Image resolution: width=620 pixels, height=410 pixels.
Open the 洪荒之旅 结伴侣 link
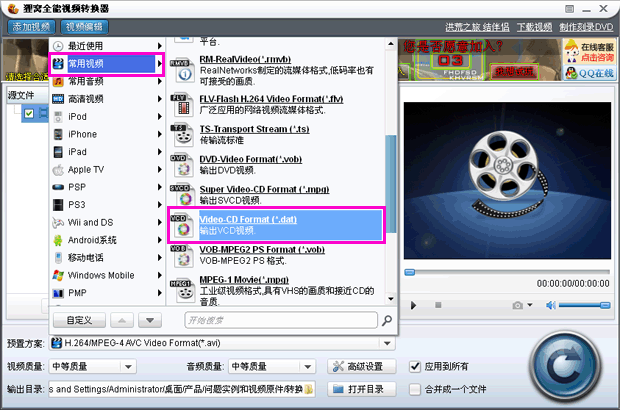(x=477, y=27)
